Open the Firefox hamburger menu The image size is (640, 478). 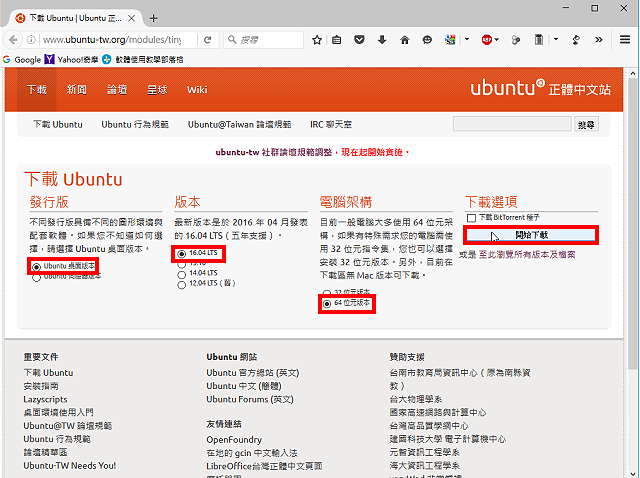click(x=625, y=40)
